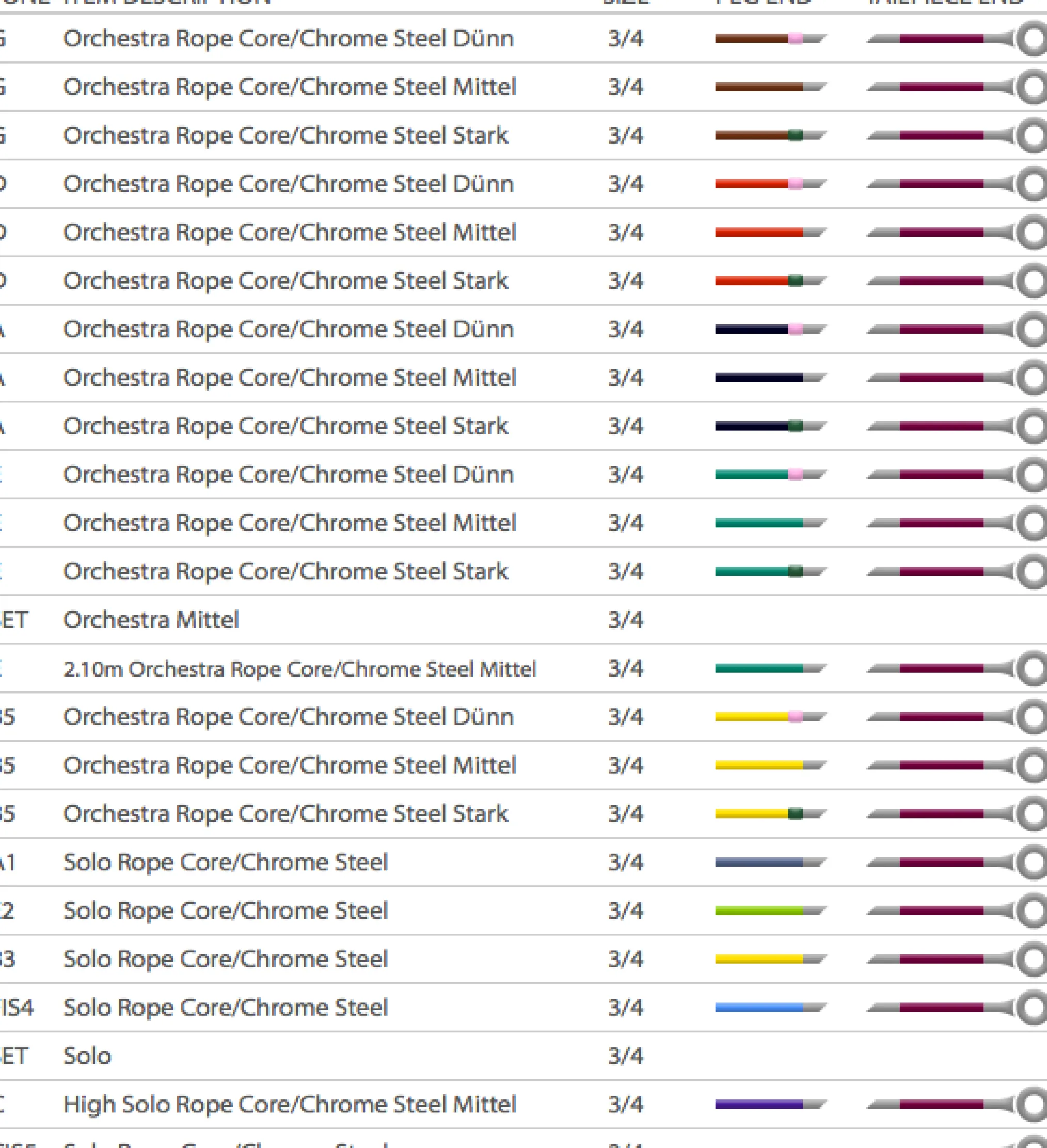1047x1148 pixels.
Task: Click the plain solid red peg end icon
Action: click(x=770, y=232)
